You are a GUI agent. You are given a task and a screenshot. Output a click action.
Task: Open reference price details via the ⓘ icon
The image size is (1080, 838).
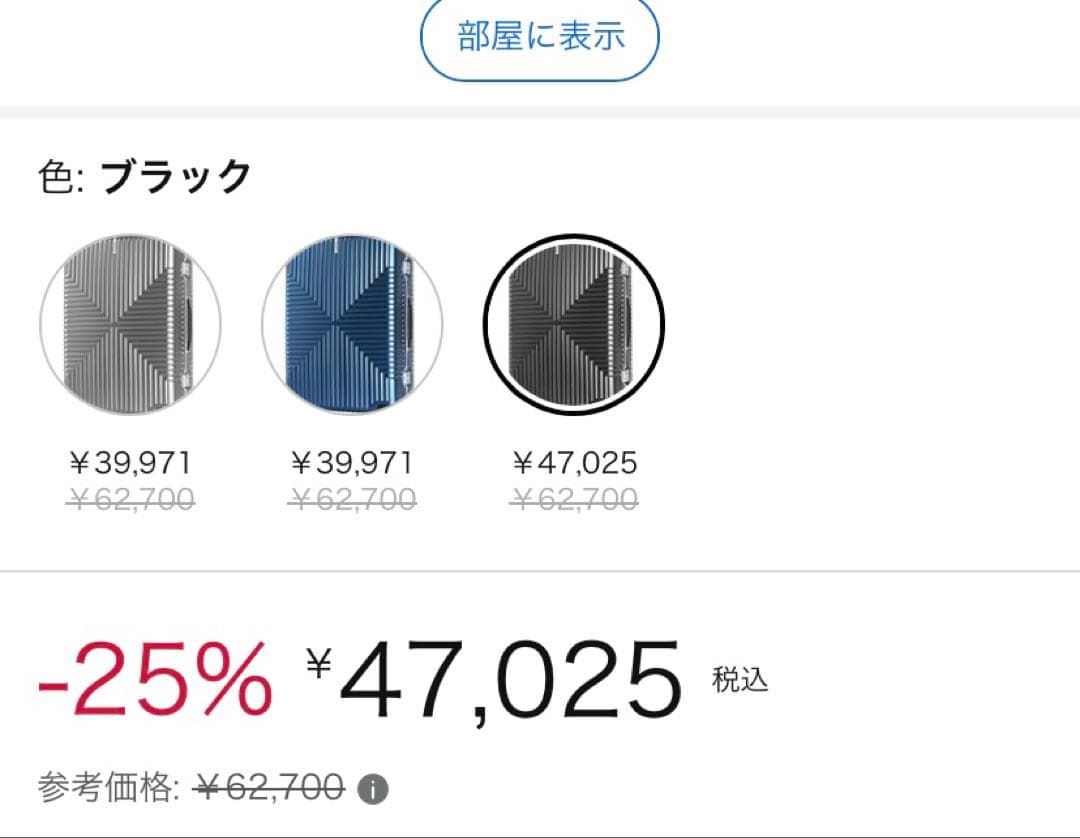(374, 788)
